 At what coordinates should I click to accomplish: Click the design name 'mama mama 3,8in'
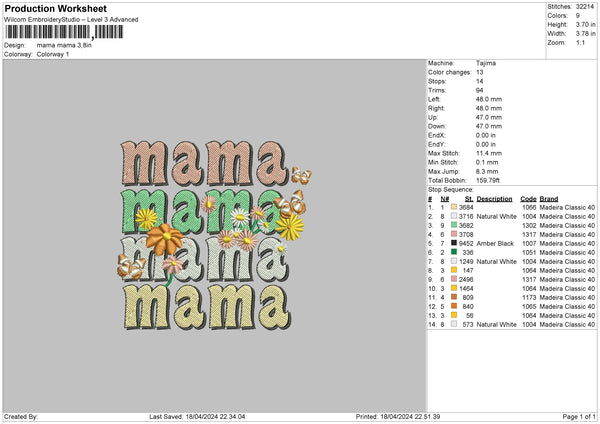click(64, 45)
